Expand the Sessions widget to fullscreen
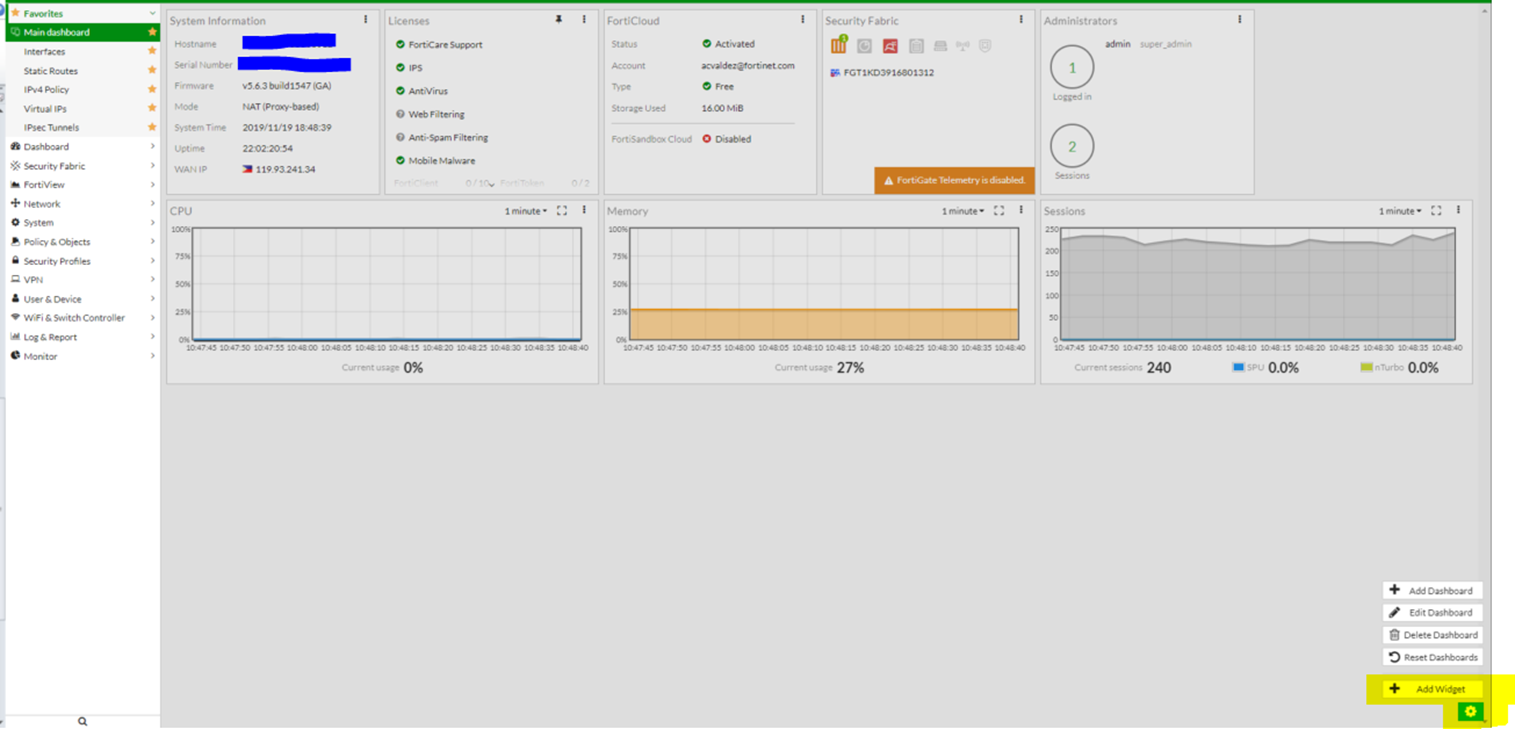 click(x=1436, y=211)
